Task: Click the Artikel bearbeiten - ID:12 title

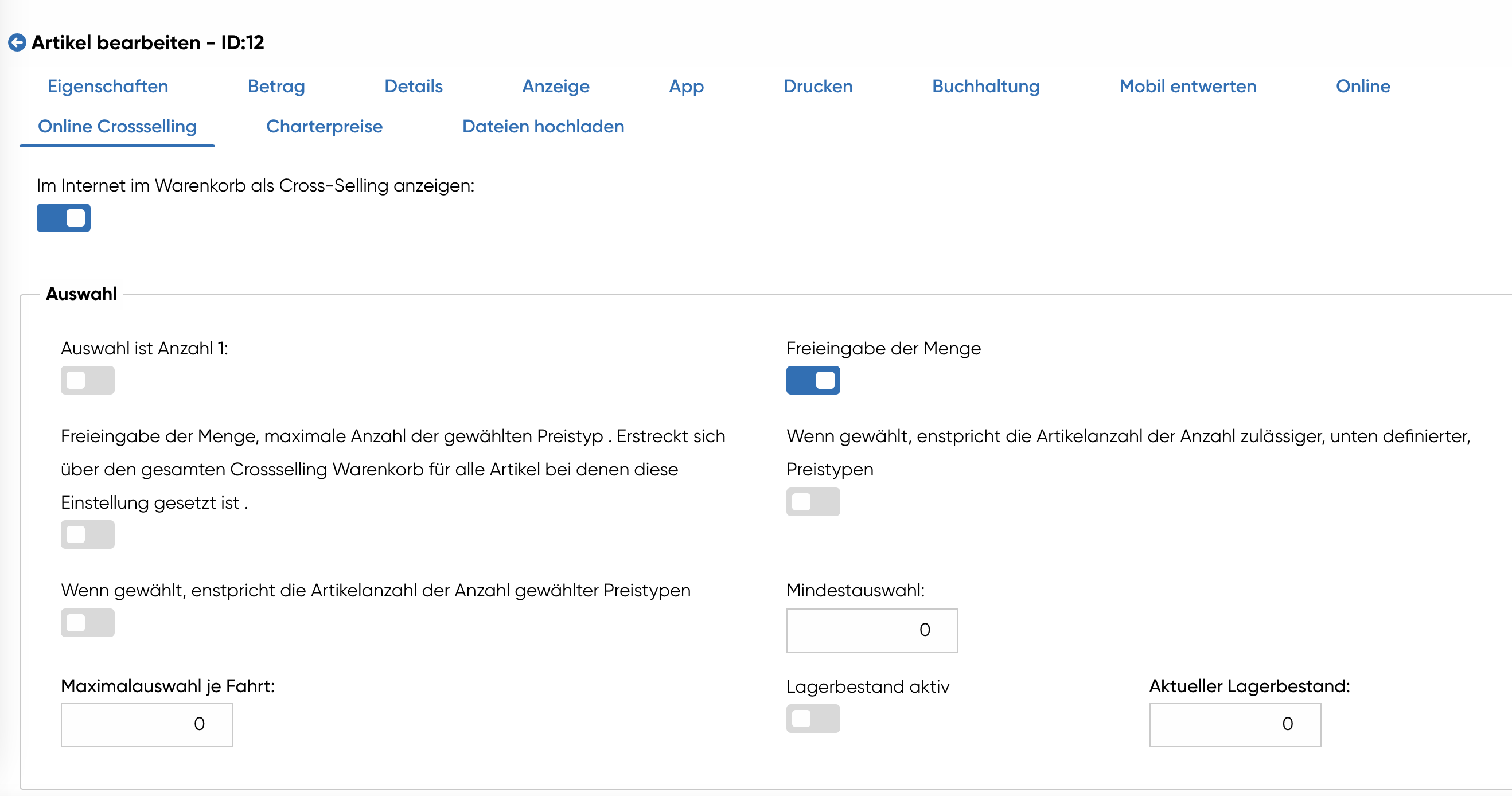Action: pyautogui.click(x=148, y=42)
